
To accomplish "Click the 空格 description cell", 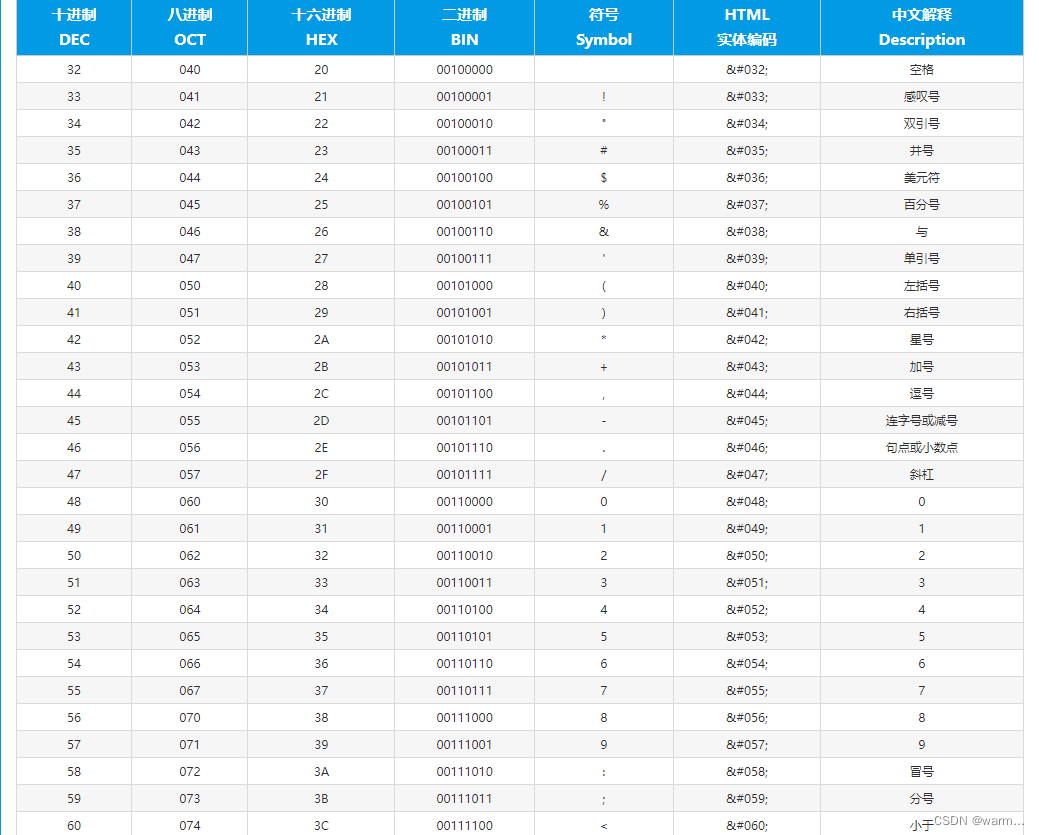I will click(922, 70).
